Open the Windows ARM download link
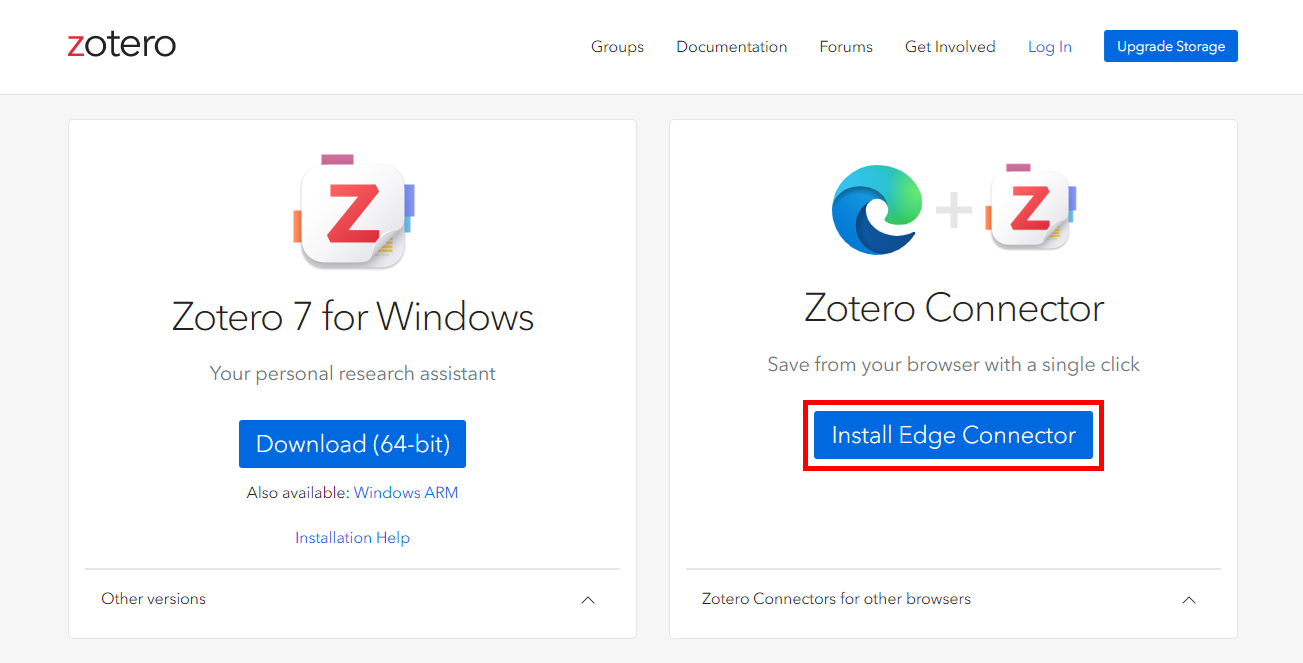 point(406,493)
